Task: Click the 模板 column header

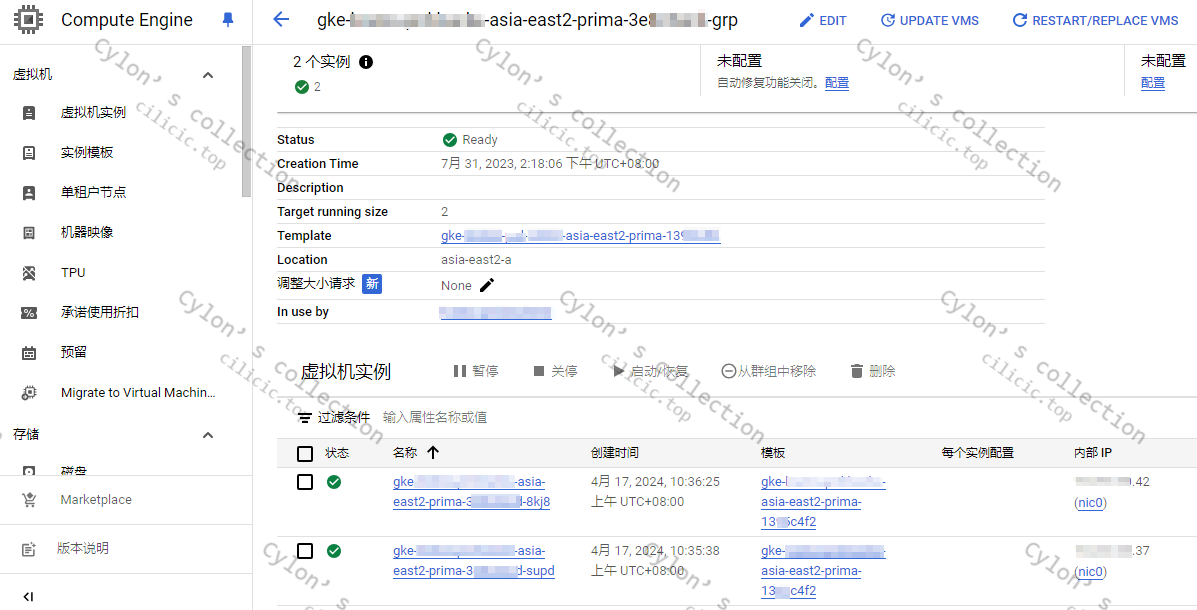Action: tap(773, 453)
